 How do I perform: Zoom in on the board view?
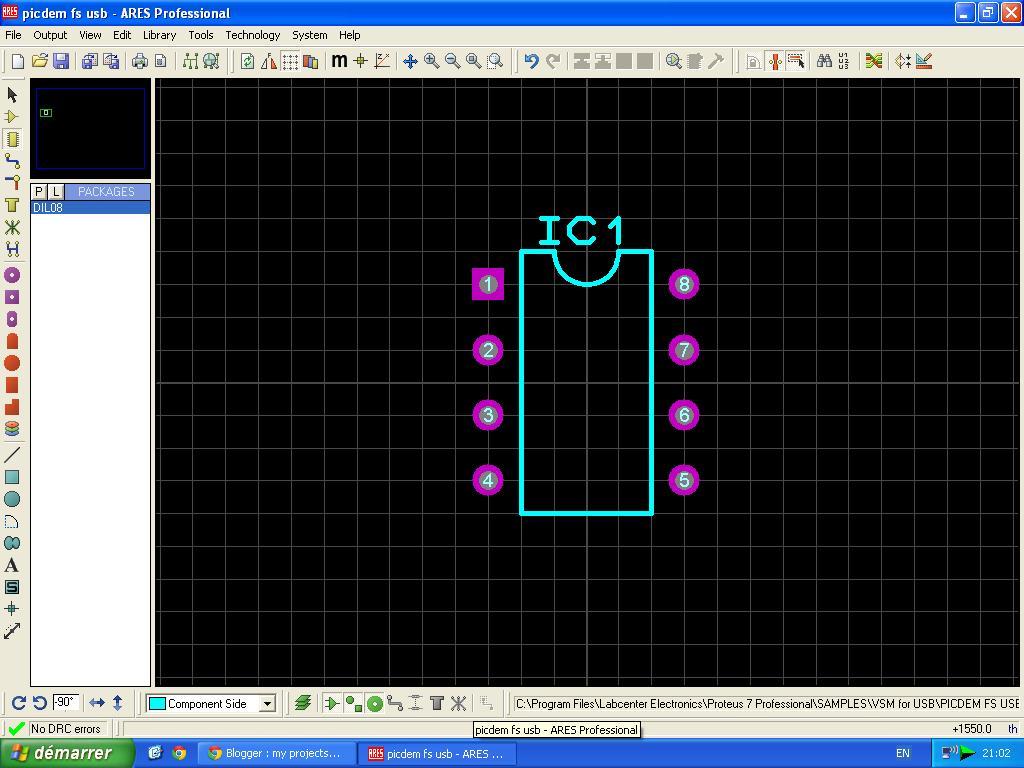432,61
